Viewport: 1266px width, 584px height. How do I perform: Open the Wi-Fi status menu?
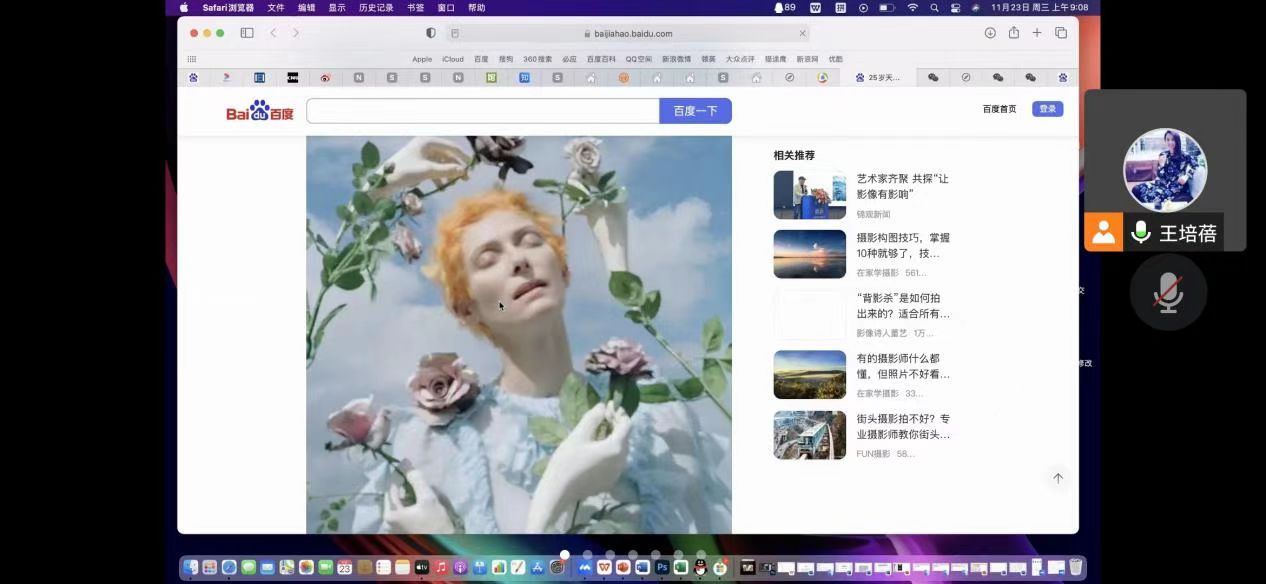pos(912,7)
